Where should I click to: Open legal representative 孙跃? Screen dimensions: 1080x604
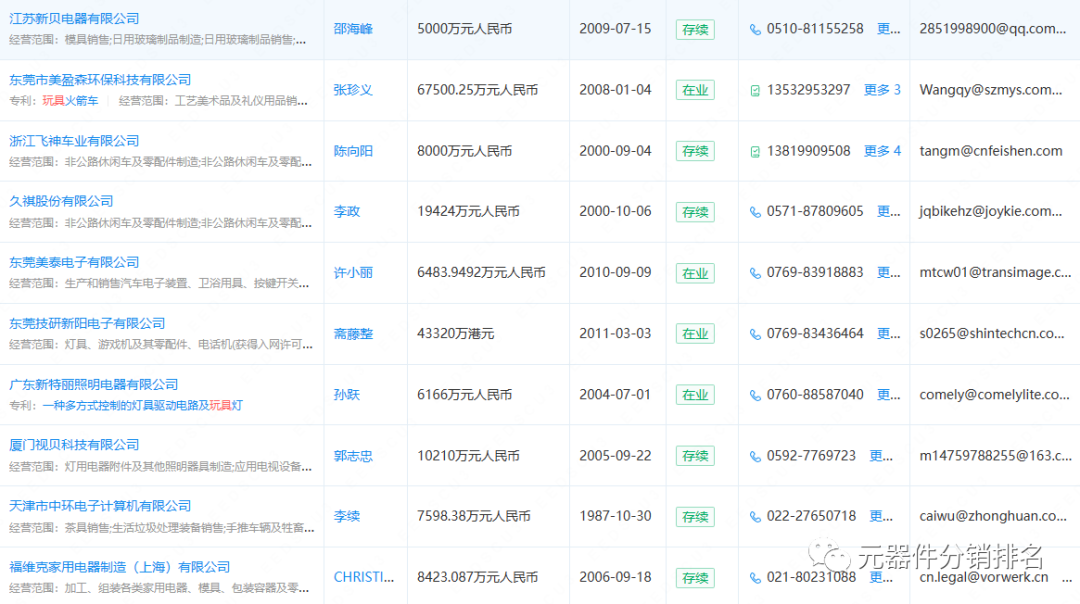[x=347, y=395]
